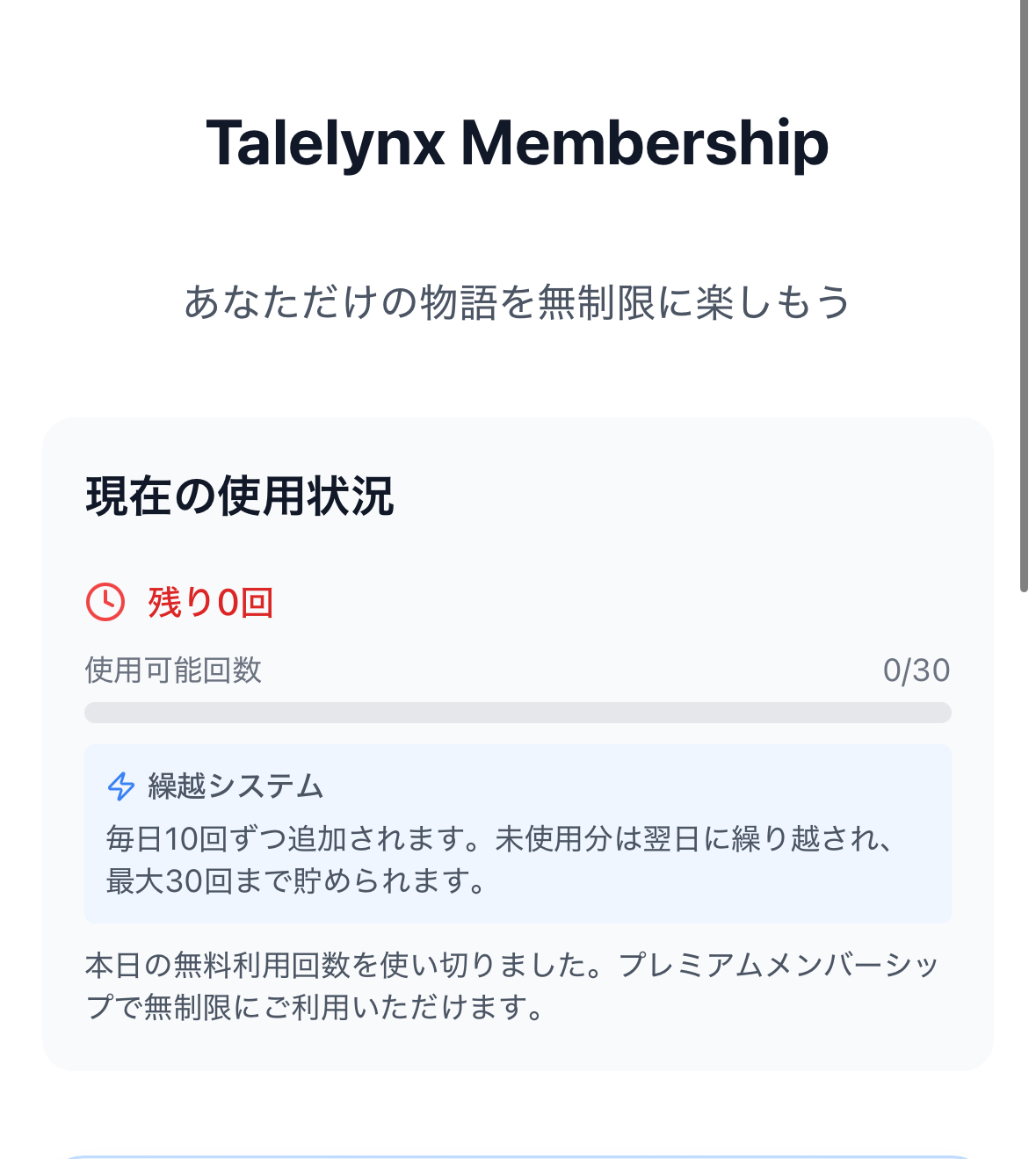Click the 残り0回 remaining count text
Image resolution: width=1036 pixels, height=1159 pixels.
pyautogui.click(x=211, y=603)
